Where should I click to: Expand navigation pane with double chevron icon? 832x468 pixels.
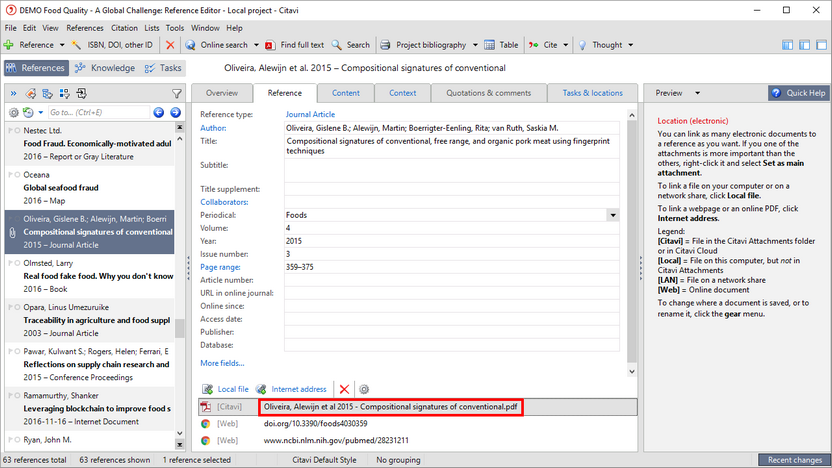tap(13, 94)
